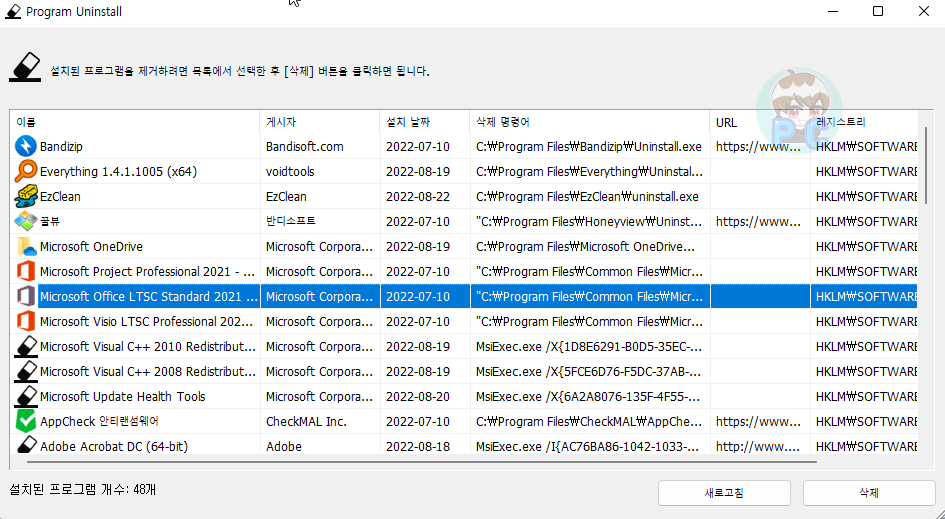Click the CheckMAL Inc. publisher cell

[306, 422]
